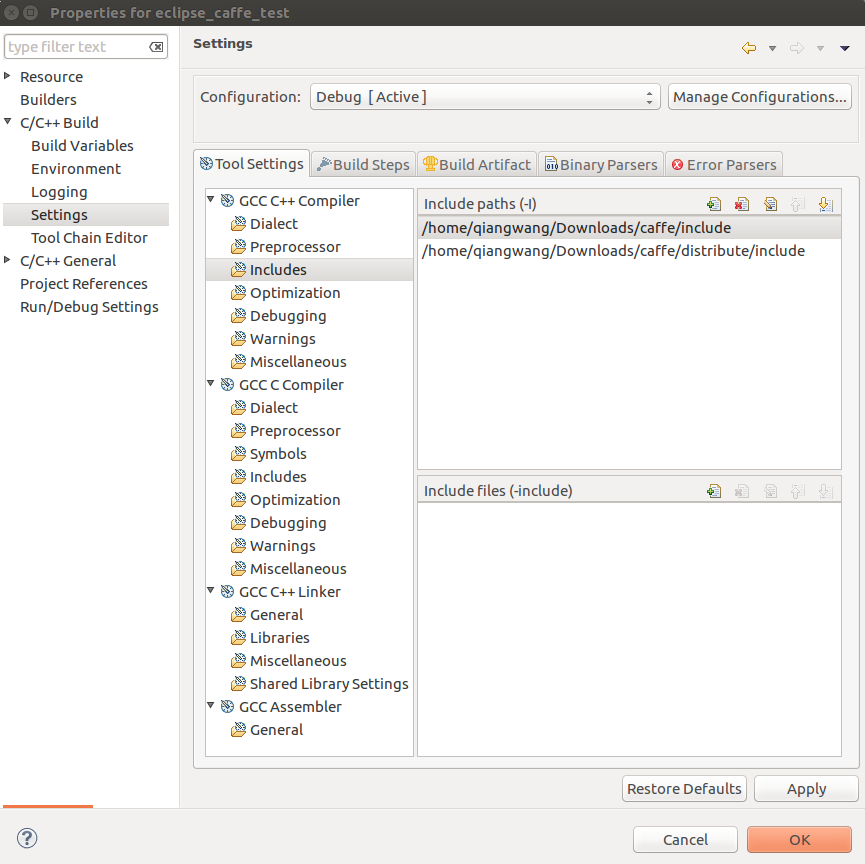Viewport: 865px width, 864px height.
Task: Select Logging in the left tree
Action: coord(59,192)
